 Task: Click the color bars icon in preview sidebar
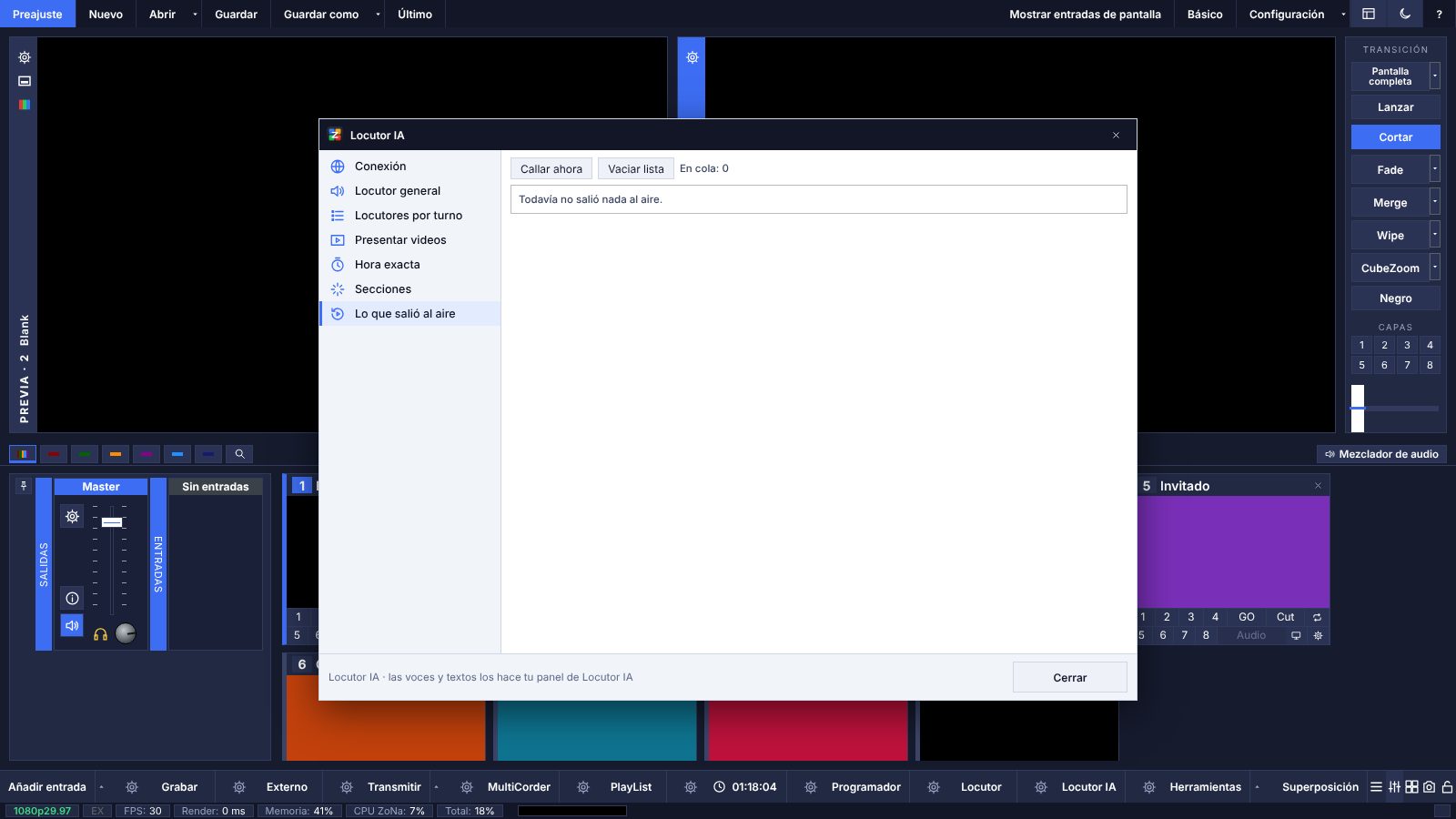click(x=25, y=105)
